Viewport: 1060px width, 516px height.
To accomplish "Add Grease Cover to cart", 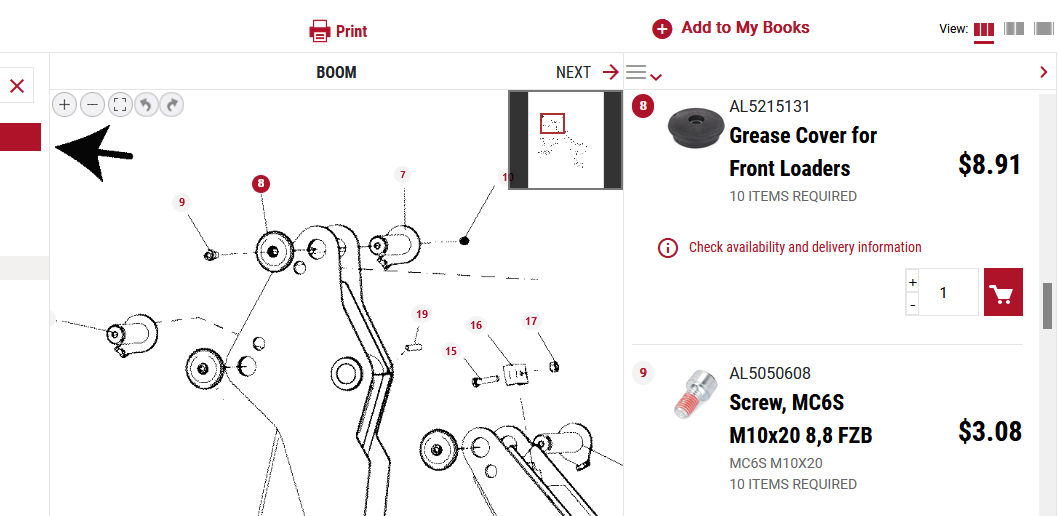I will (x=1003, y=292).
